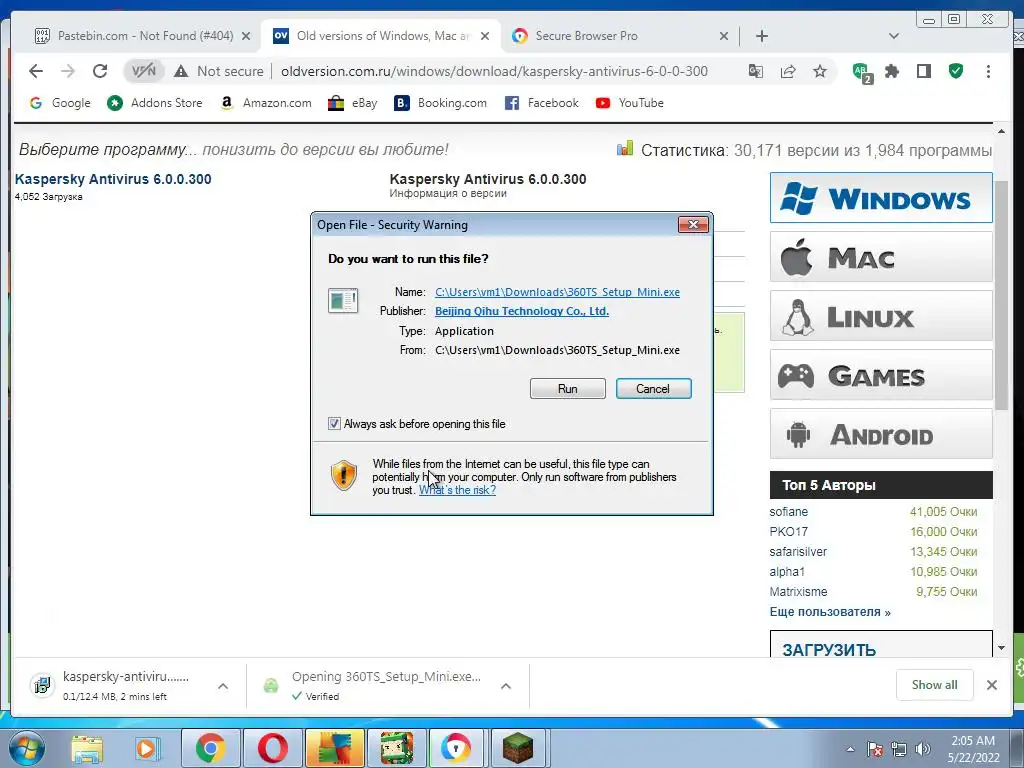Uncheck Always ask before opening this file
Viewport: 1024px width, 768px height.
[334, 424]
